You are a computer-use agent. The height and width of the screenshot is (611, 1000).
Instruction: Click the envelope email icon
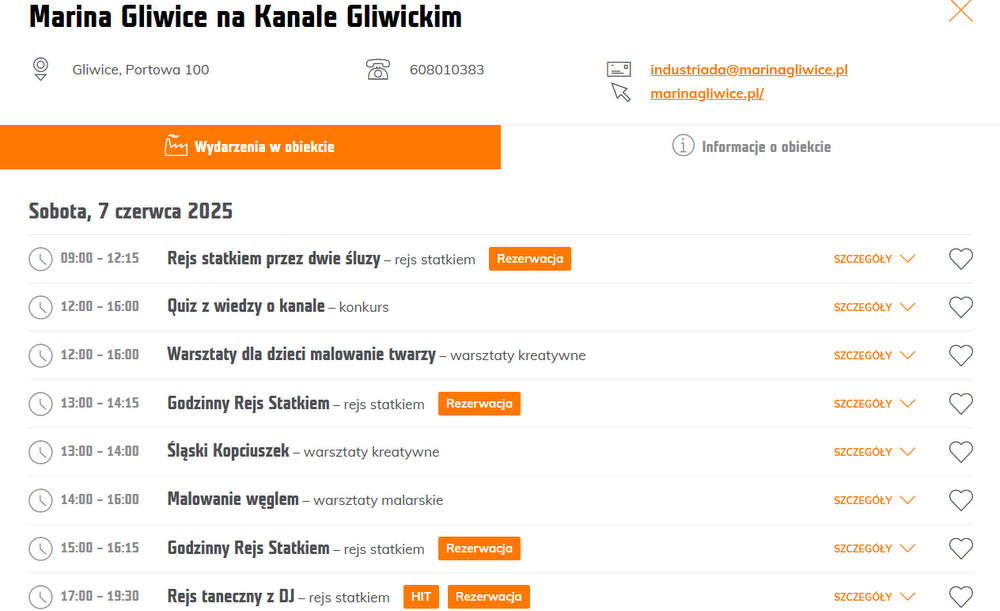pos(619,69)
